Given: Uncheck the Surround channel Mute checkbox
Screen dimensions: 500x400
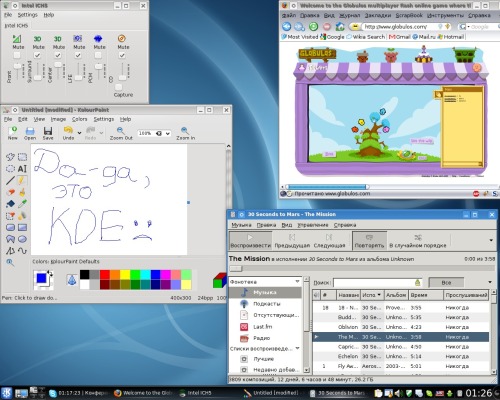Looking at the screenshot, I should 37,55.
